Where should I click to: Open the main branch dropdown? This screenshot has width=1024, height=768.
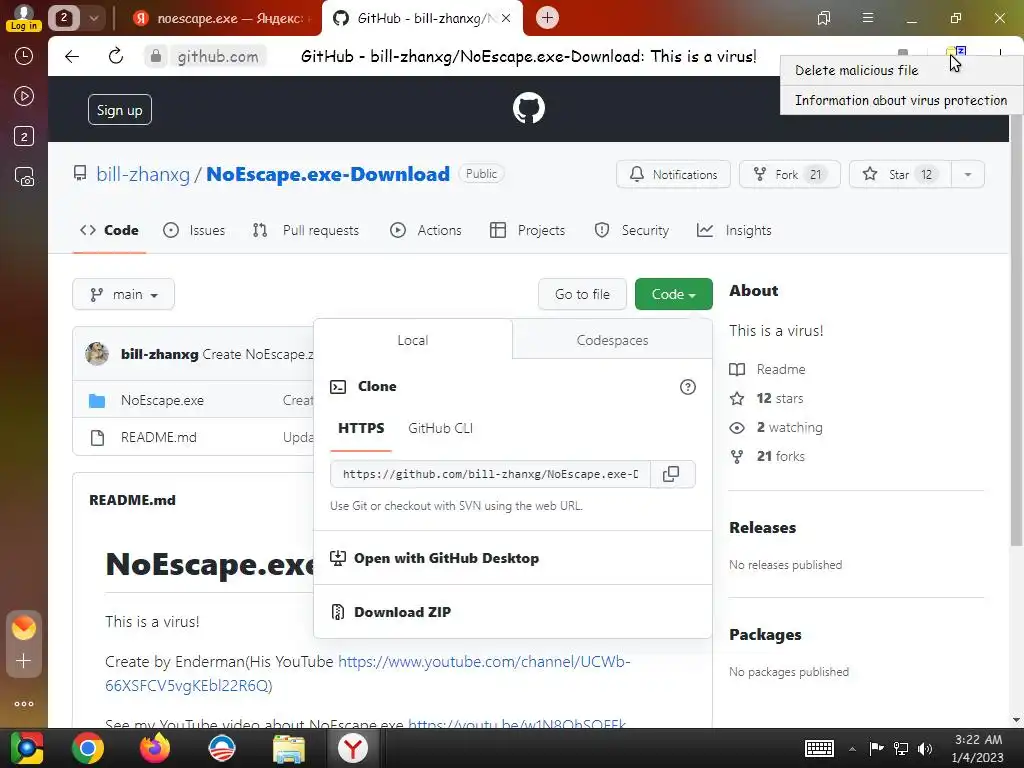(123, 295)
